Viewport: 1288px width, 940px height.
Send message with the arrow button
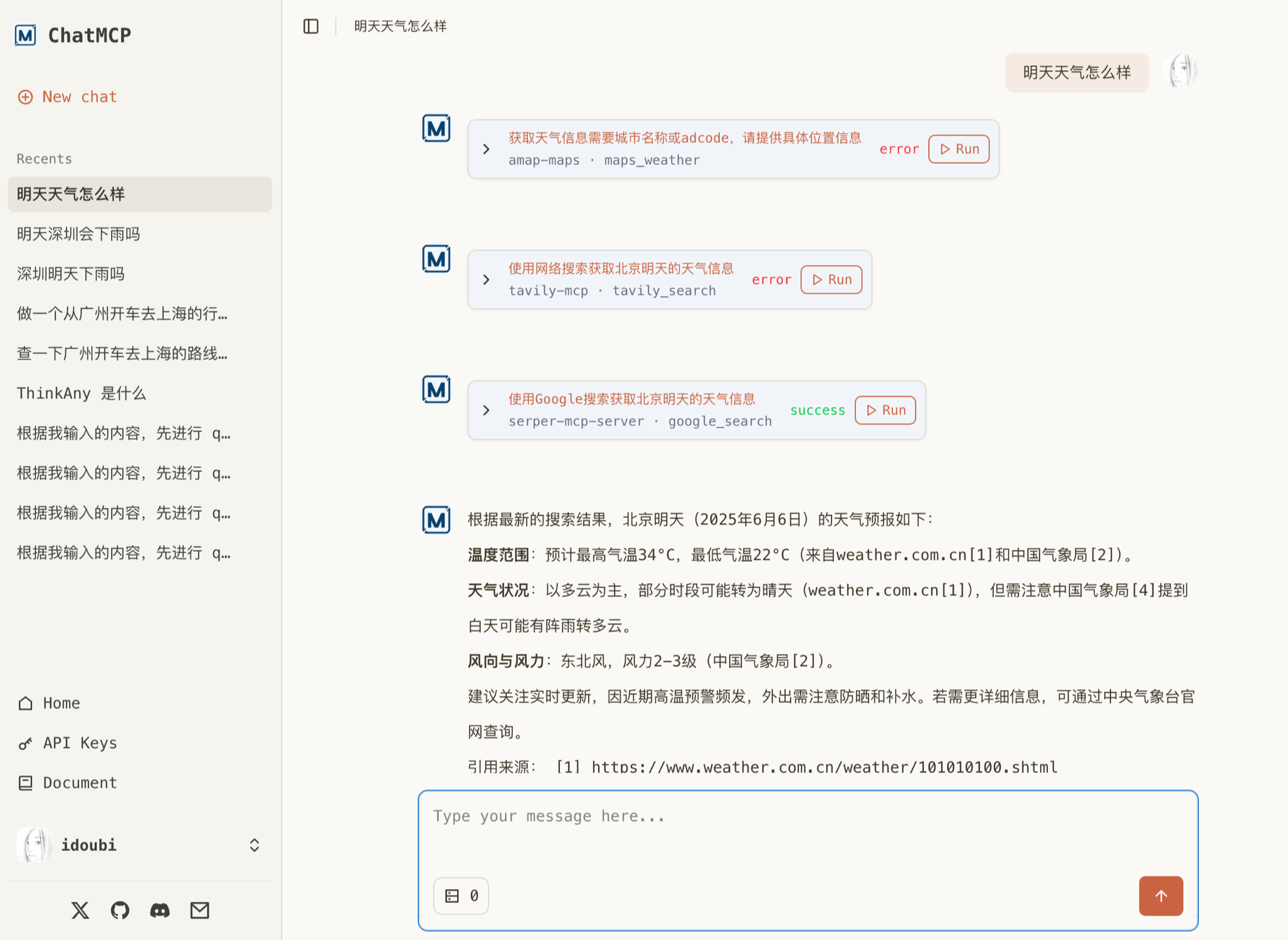coord(1161,895)
